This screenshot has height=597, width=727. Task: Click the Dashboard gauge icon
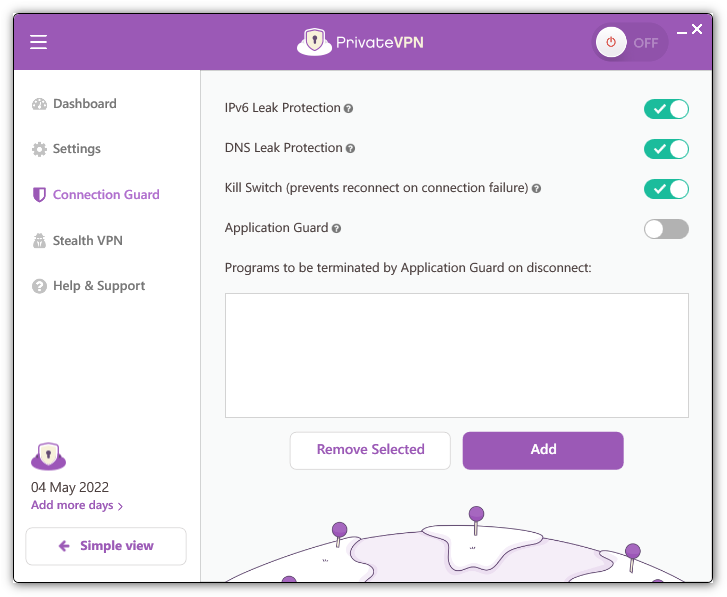click(39, 104)
